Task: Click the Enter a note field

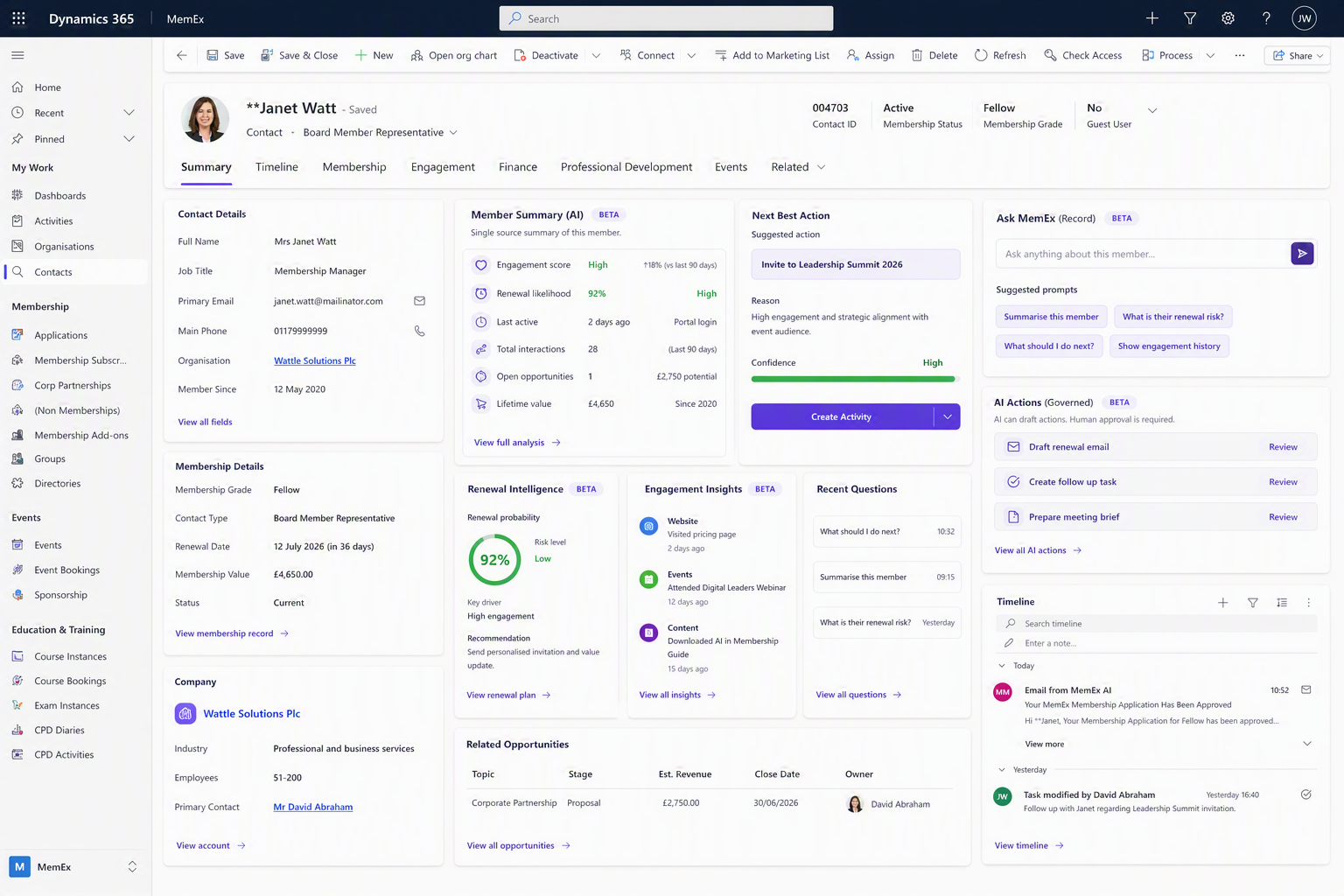Action: (x=1156, y=643)
